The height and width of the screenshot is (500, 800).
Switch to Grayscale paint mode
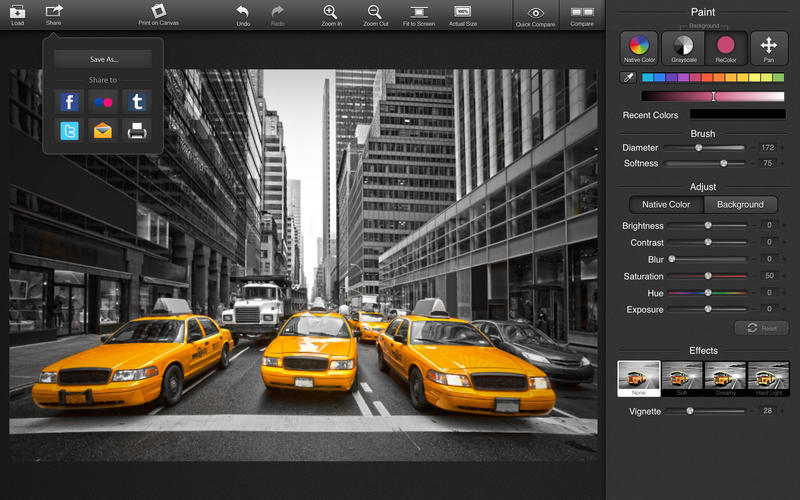[x=683, y=47]
